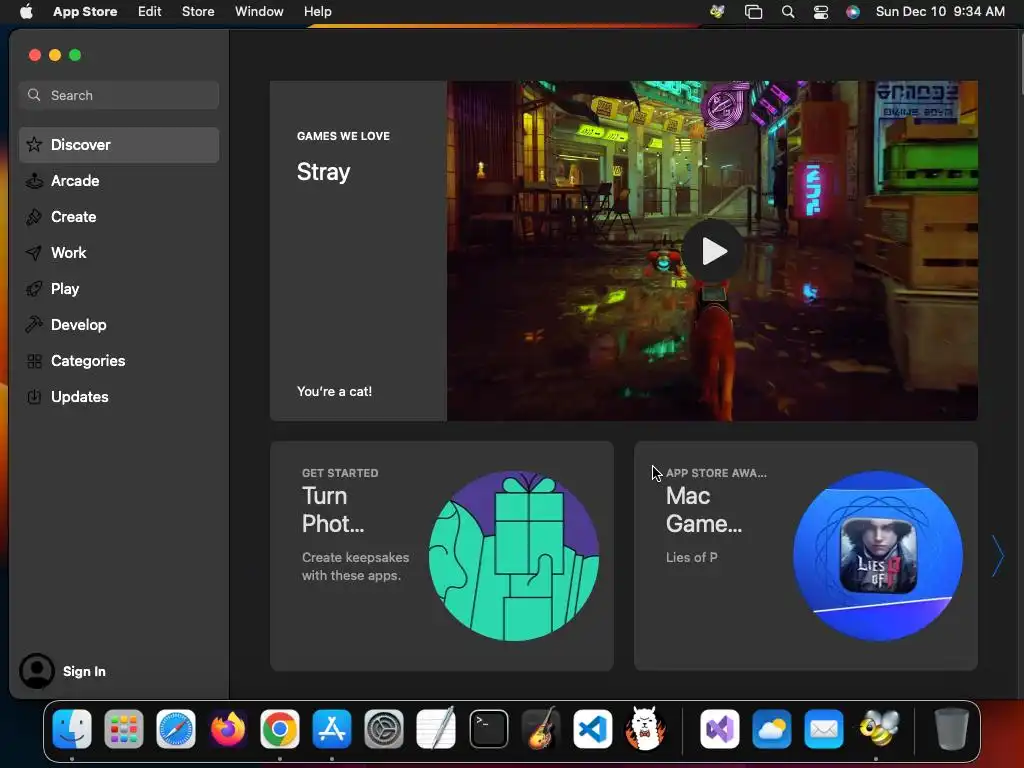Launch GarageBand from the Dock

pyautogui.click(x=541, y=729)
